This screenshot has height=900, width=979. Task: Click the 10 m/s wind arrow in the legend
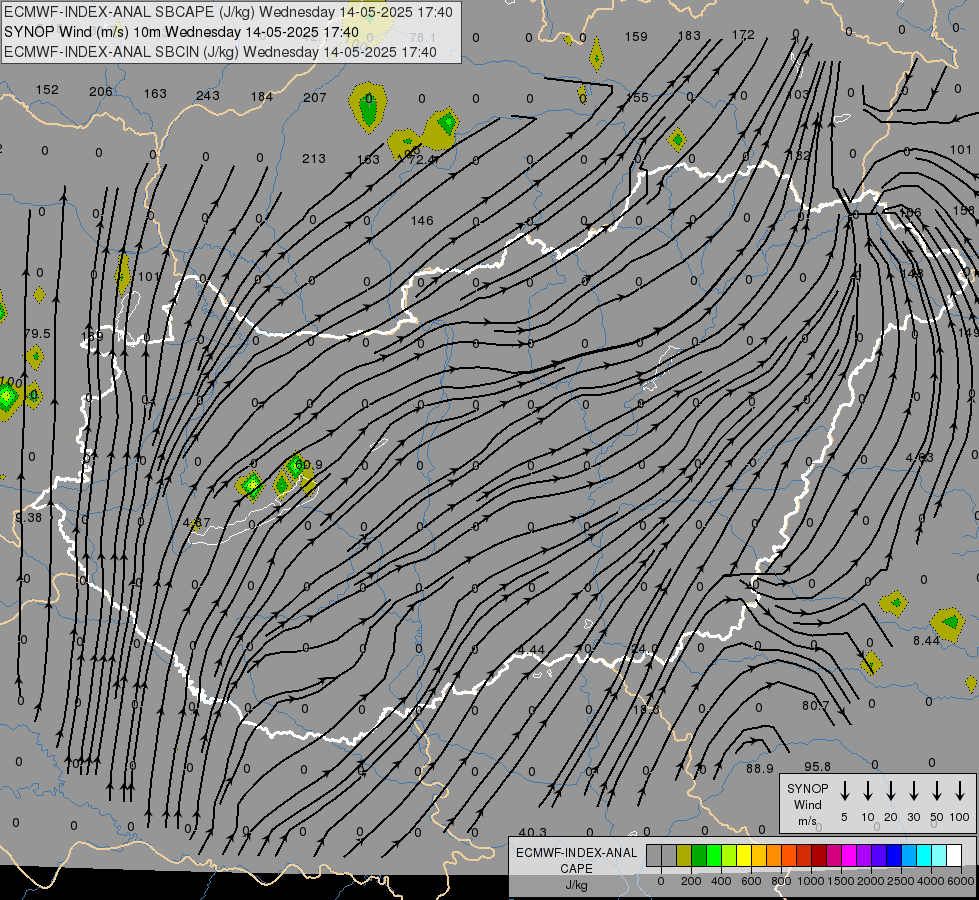coord(867,791)
